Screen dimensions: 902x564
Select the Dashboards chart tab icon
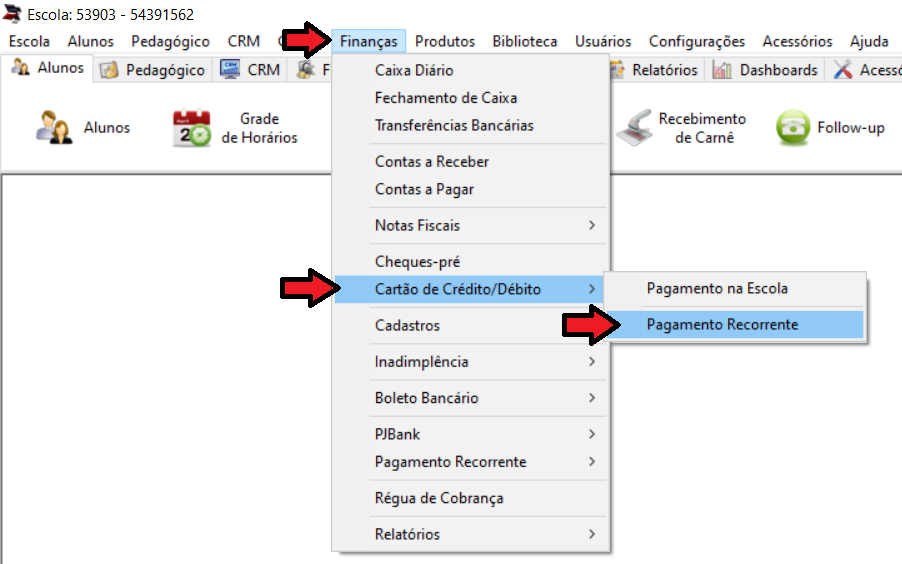pos(722,70)
